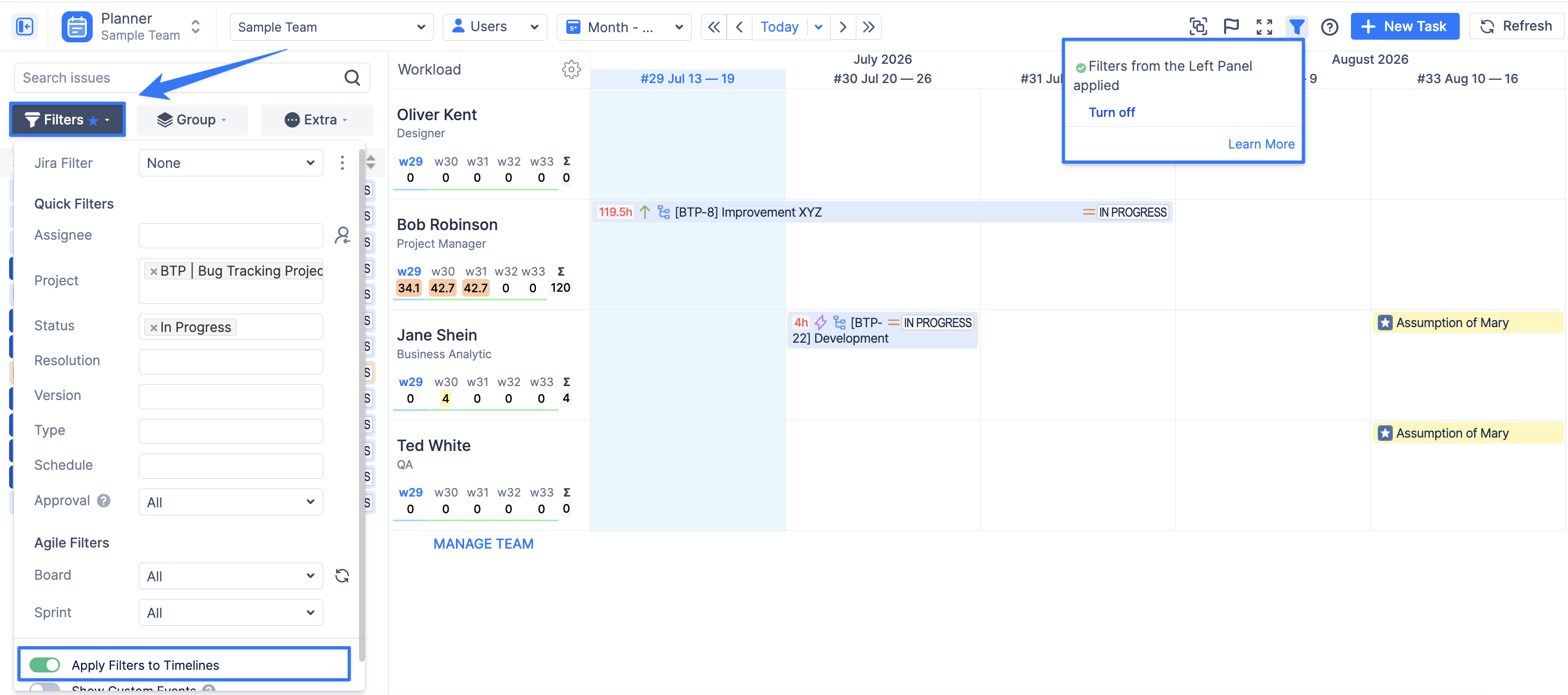This screenshot has height=695, width=1568.
Task: Jump far back with double-left arrows
Action: (713, 27)
